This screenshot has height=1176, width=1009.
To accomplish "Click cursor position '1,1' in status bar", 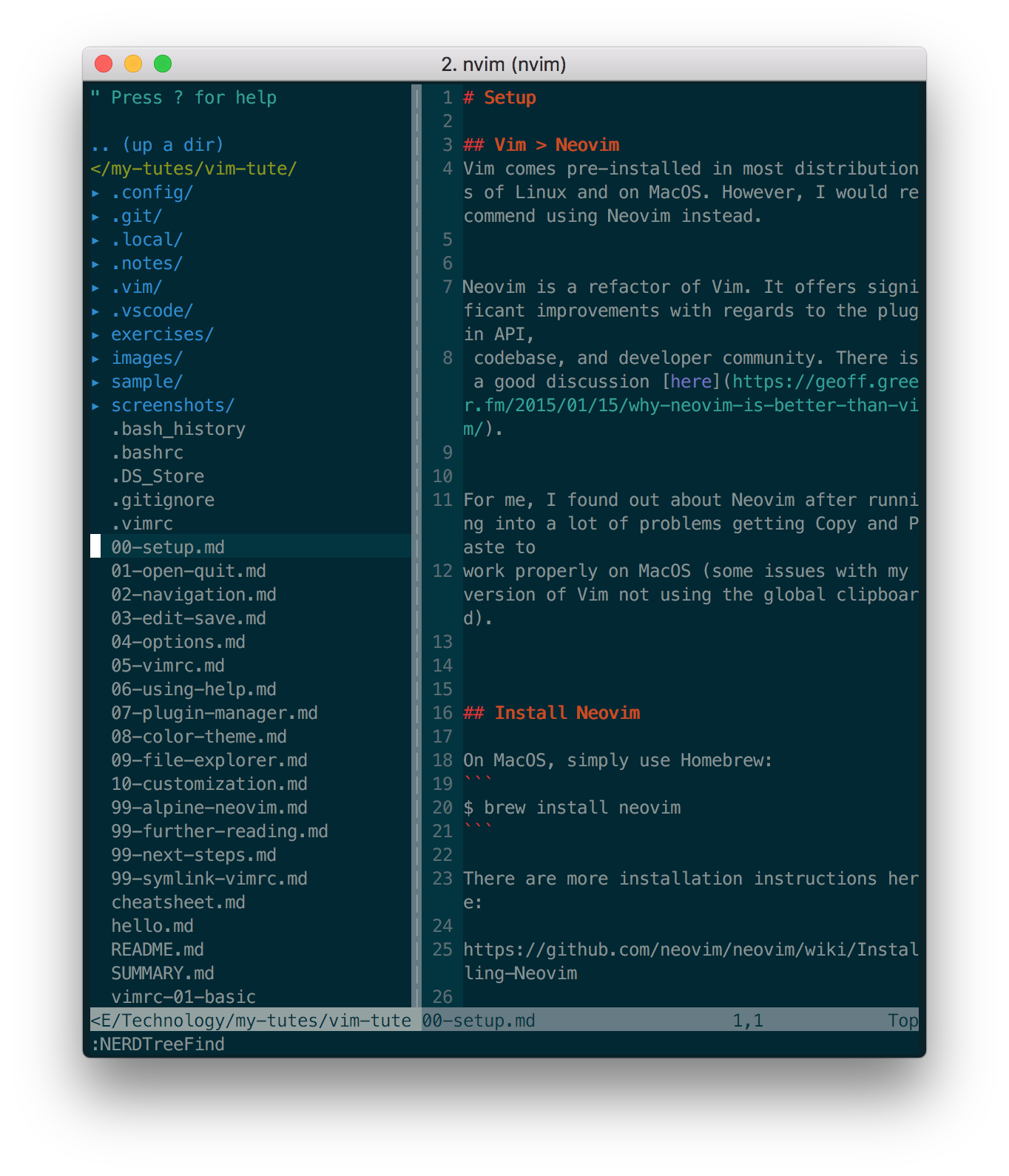I will coord(748,1021).
